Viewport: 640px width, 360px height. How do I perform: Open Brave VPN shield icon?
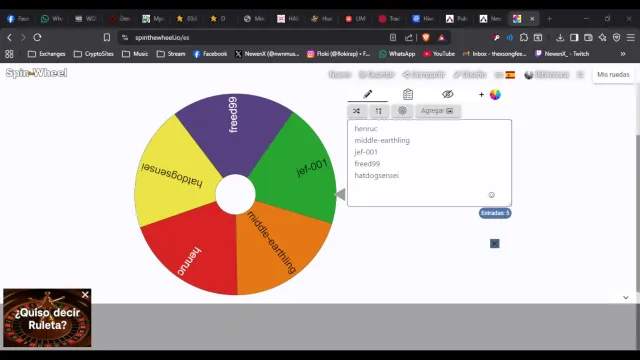click(x=616, y=38)
